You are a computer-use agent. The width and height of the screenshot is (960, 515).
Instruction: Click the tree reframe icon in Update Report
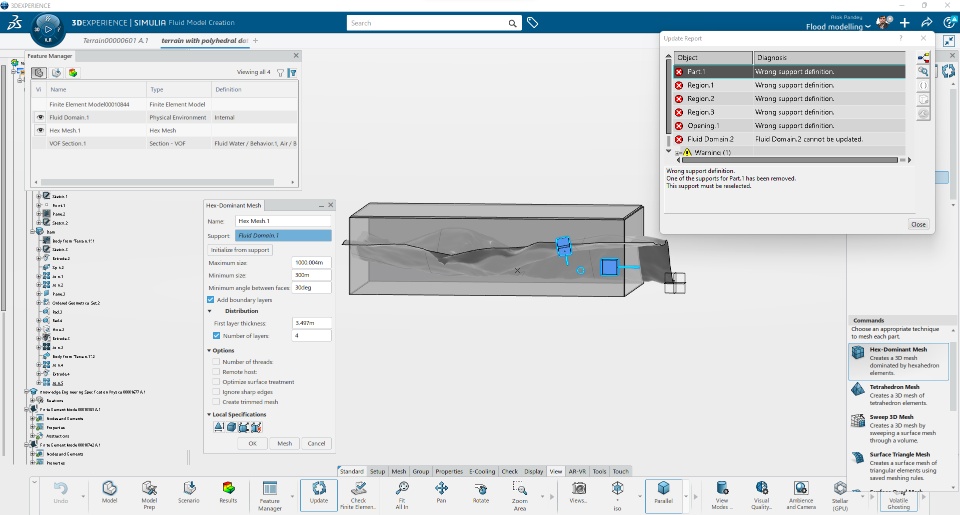(923, 58)
